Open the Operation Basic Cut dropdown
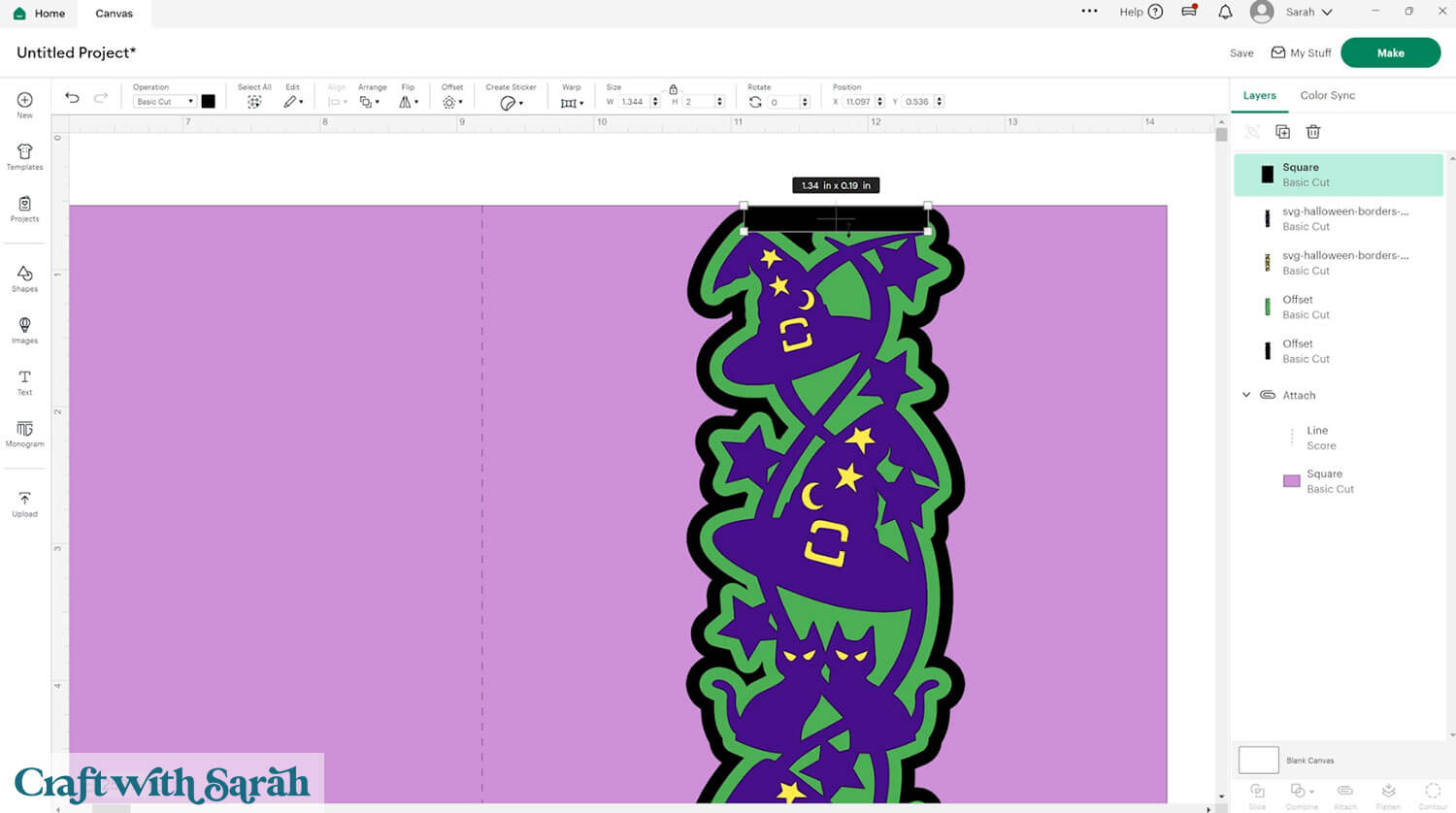The height and width of the screenshot is (813, 1456). (x=164, y=102)
